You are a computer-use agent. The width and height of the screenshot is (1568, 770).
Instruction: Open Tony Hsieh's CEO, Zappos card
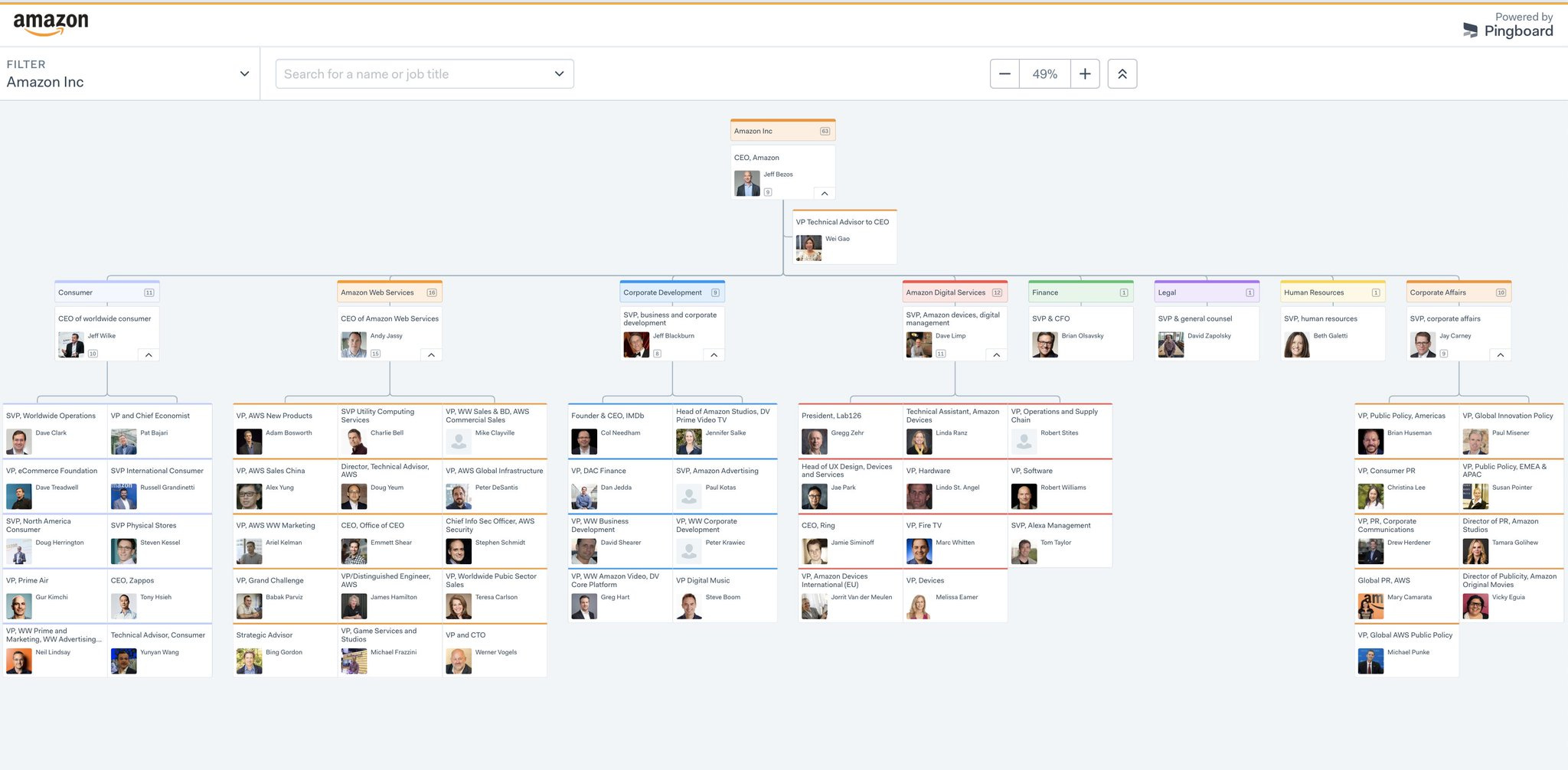pos(159,595)
